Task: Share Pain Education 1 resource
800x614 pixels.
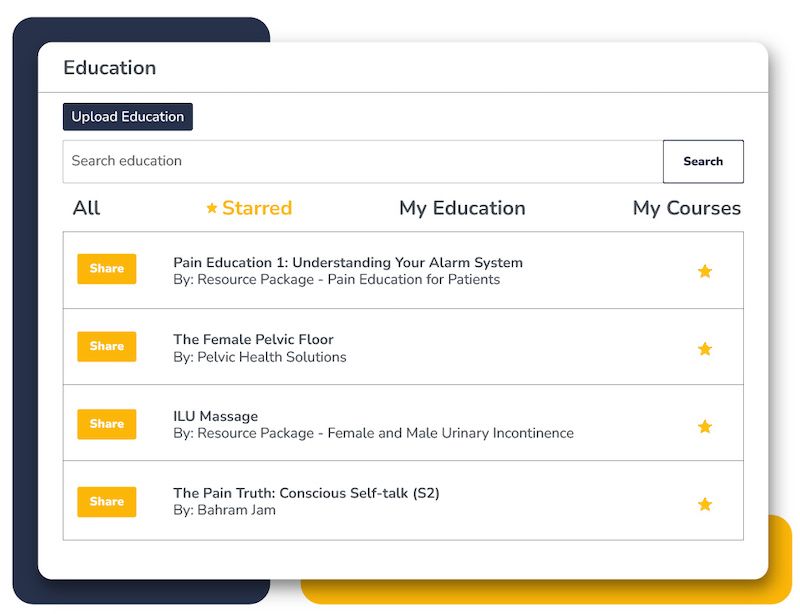Action: click(107, 269)
